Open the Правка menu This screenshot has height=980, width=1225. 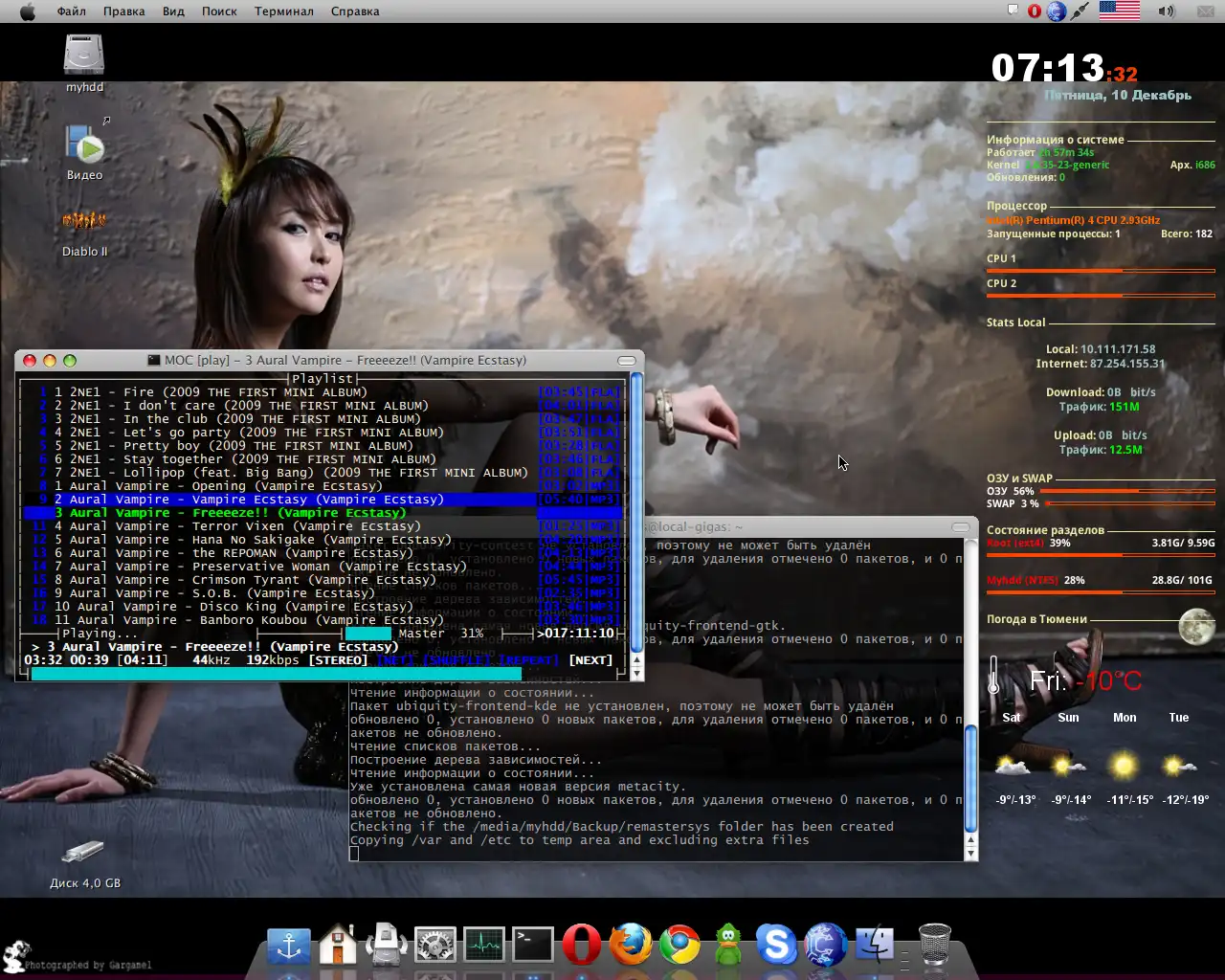[123, 11]
